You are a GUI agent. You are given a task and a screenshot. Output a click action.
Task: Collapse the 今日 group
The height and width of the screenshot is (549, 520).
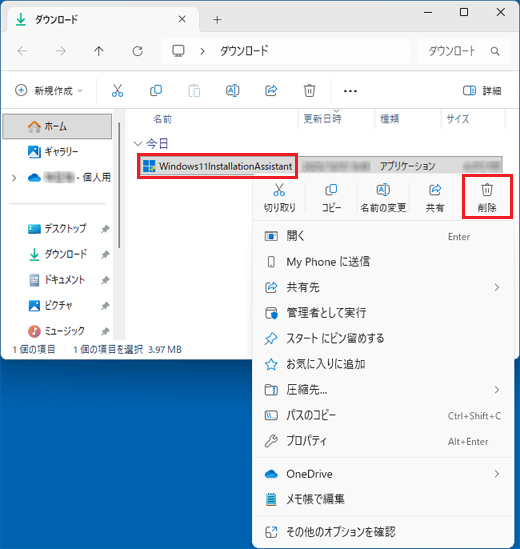coord(138,144)
